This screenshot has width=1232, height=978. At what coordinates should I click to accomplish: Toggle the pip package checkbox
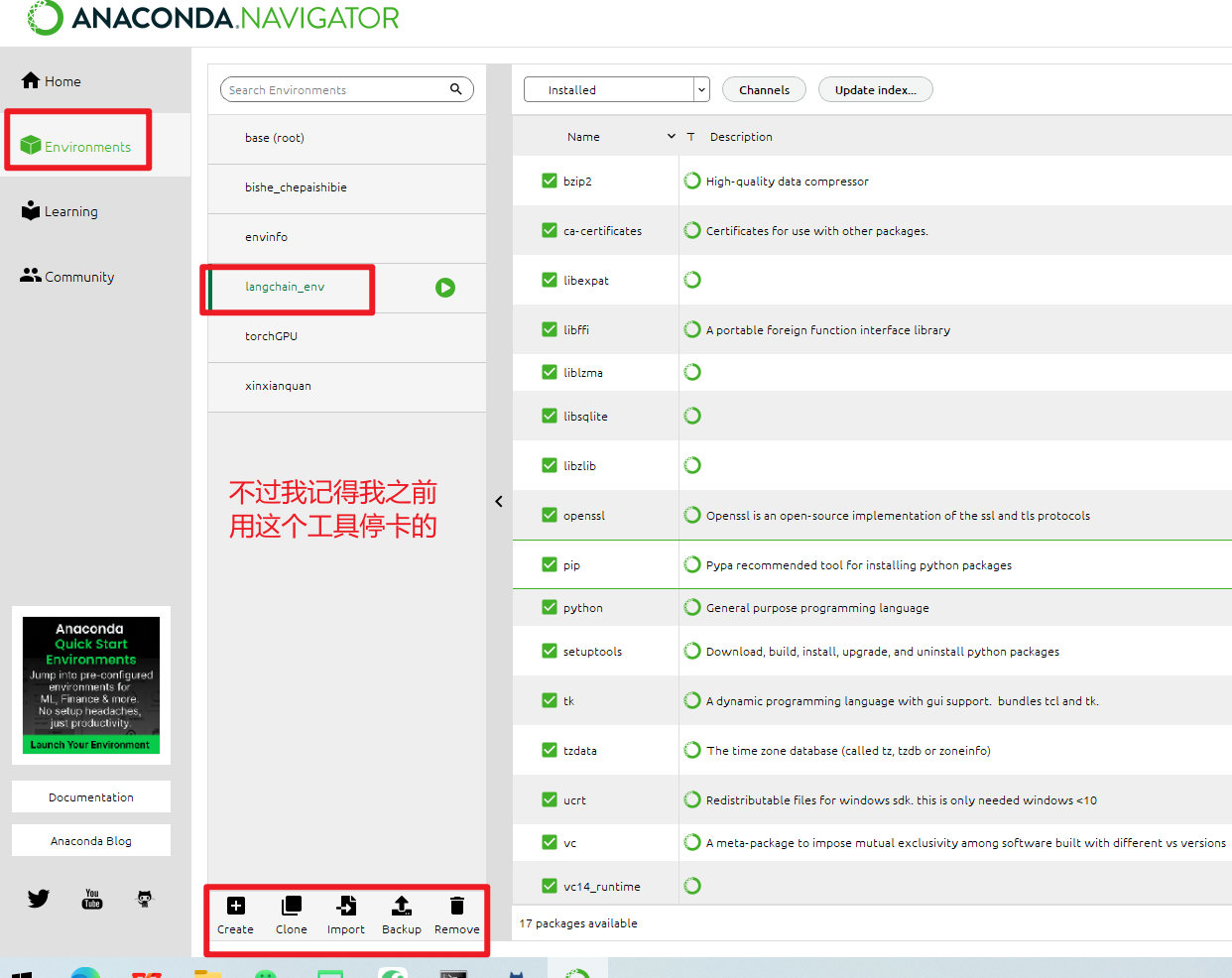coord(550,564)
